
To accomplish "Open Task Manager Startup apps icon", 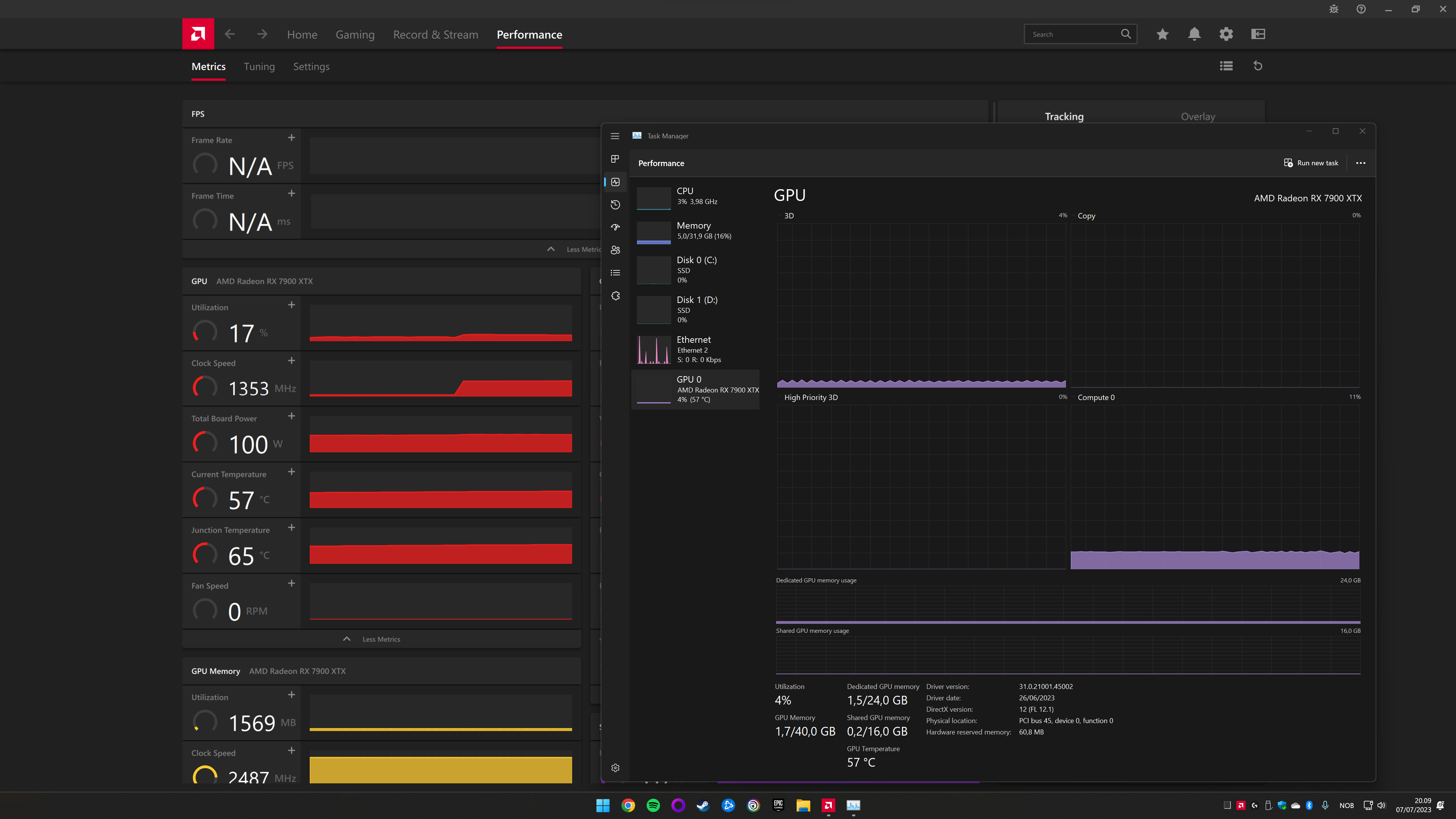I will click(615, 227).
